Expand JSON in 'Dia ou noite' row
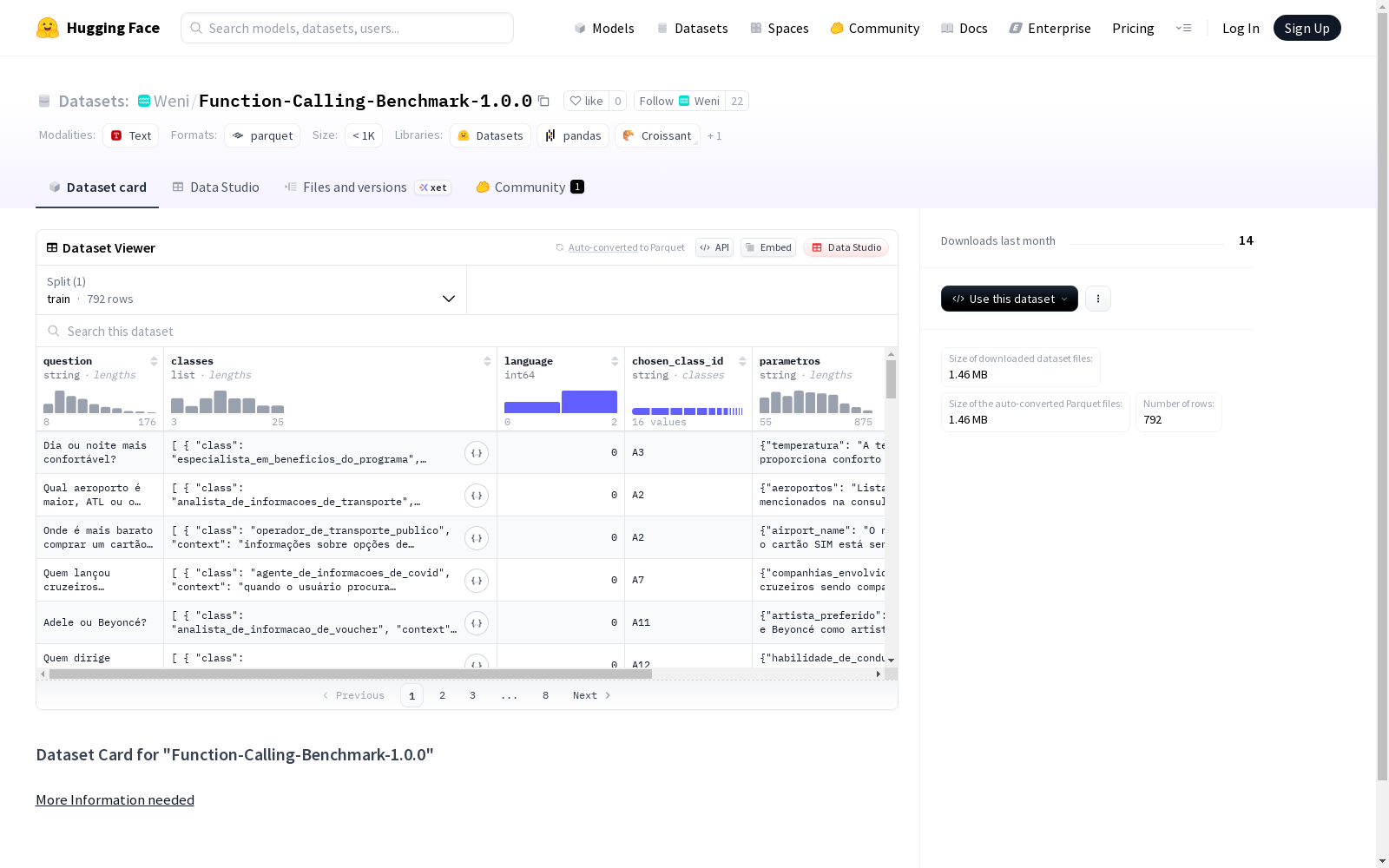 [477, 453]
